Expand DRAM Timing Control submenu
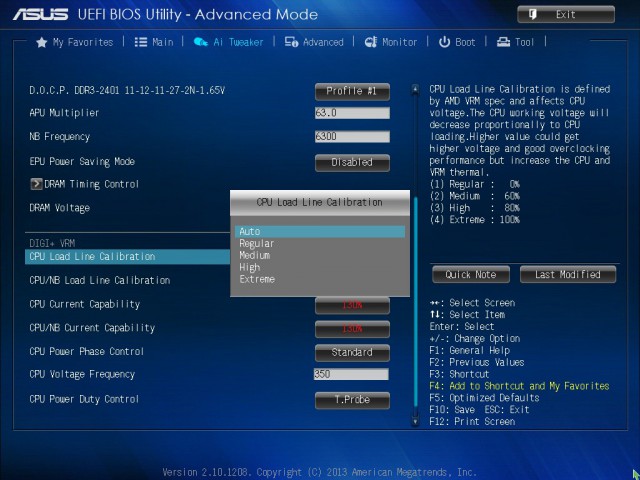This screenshot has height=480, width=640. 84,184
